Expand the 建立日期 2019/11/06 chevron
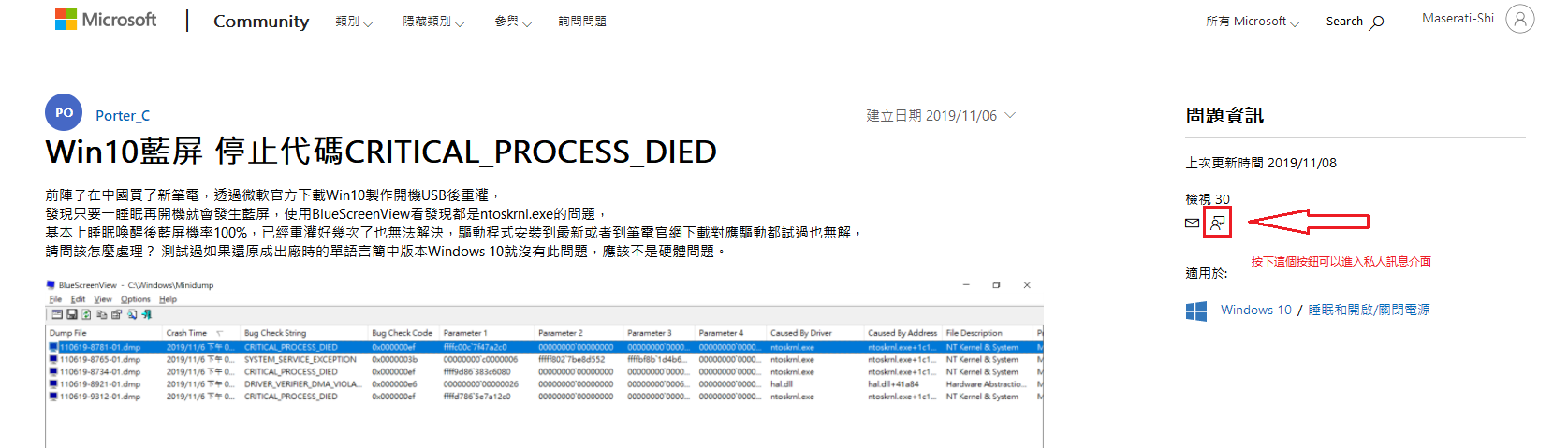This screenshot has width=1568, height=448. pyautogui.click(x=1010, y=115)
